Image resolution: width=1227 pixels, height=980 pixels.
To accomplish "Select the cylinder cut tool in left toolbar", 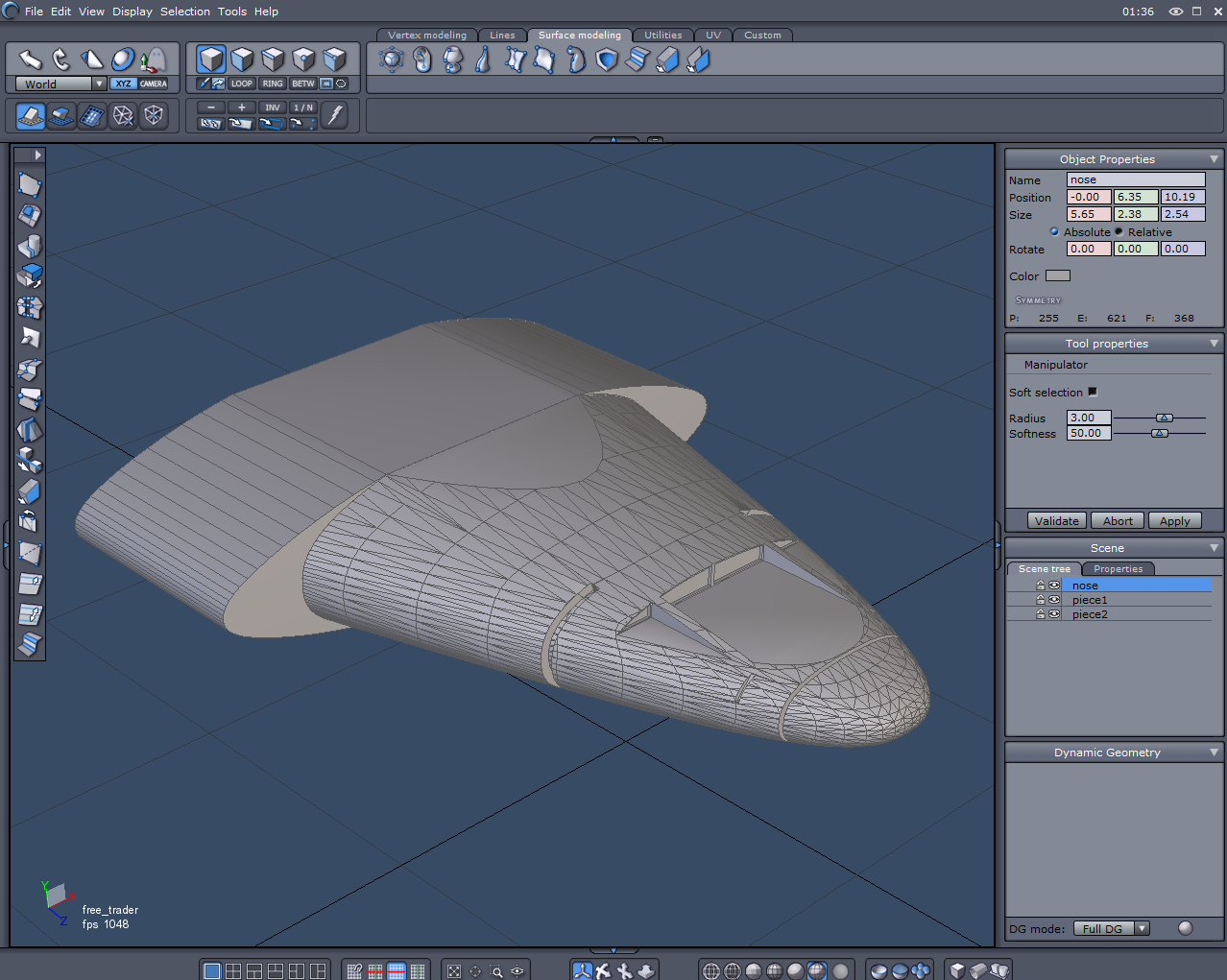I will (x=30, y=246).
